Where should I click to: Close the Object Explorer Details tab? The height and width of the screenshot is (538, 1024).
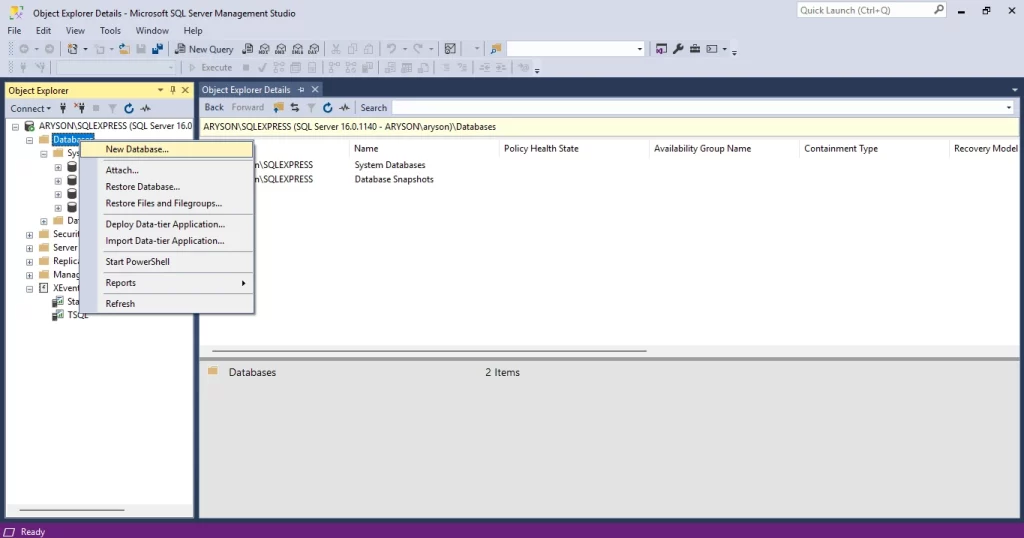point(315,89)
